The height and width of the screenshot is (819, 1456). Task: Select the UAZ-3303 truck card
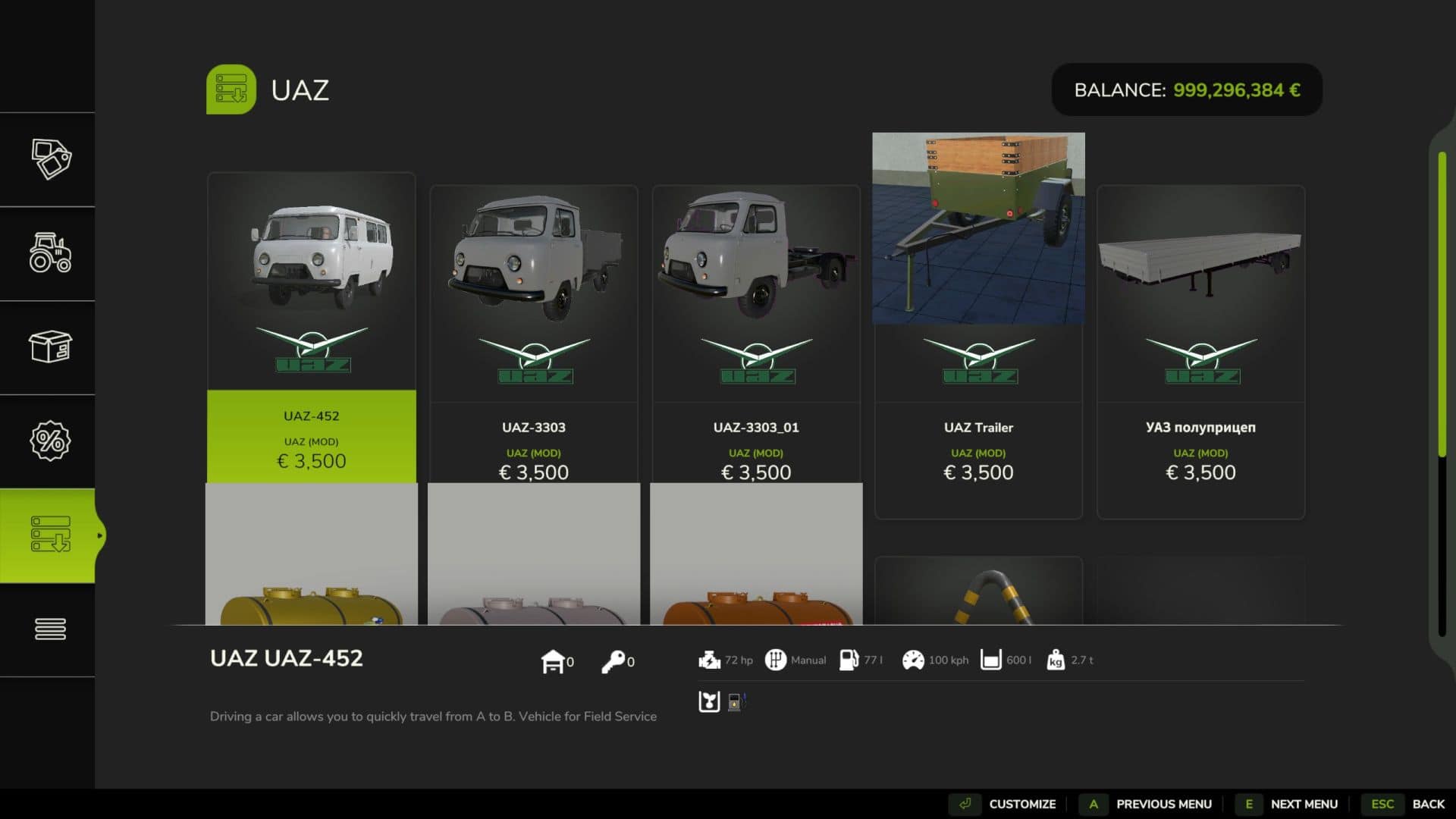(533, 334)
